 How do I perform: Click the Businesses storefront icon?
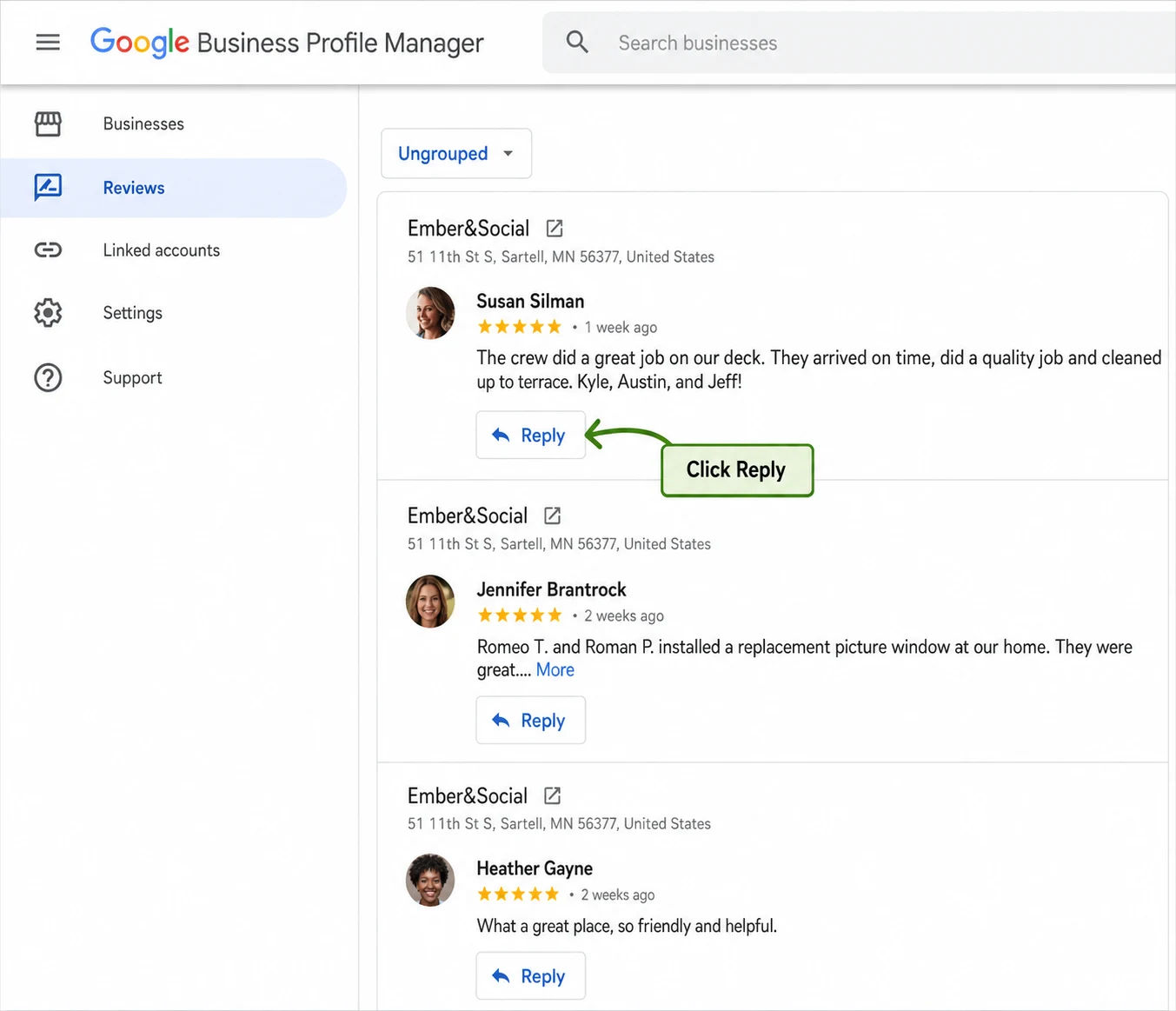point(48,123)
